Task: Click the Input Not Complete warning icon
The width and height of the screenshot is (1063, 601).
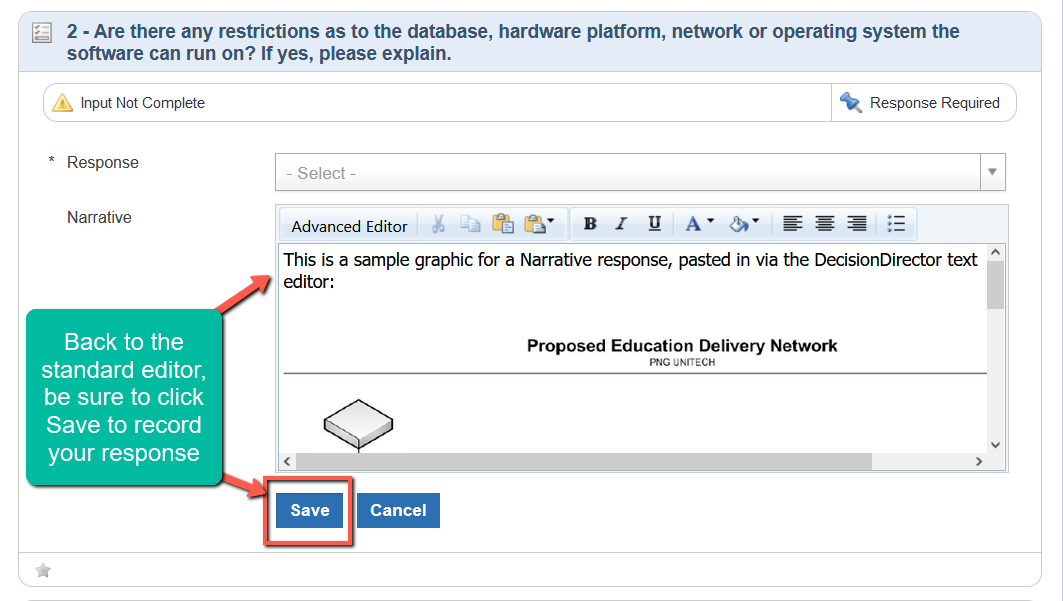Action: click(62, 102)
